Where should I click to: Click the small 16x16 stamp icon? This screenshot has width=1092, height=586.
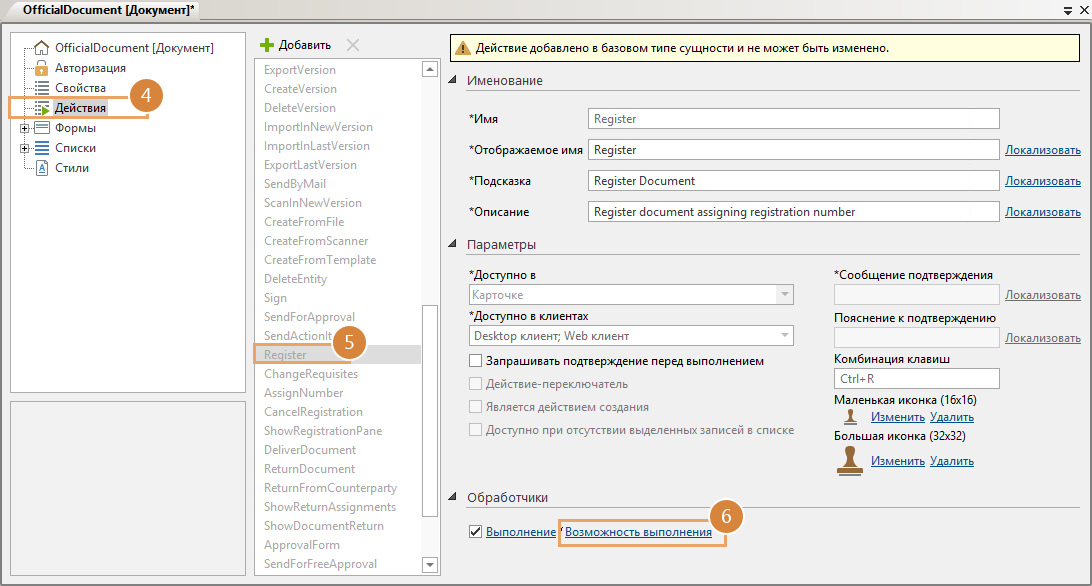pyautogui.click(x=851, y=417)
